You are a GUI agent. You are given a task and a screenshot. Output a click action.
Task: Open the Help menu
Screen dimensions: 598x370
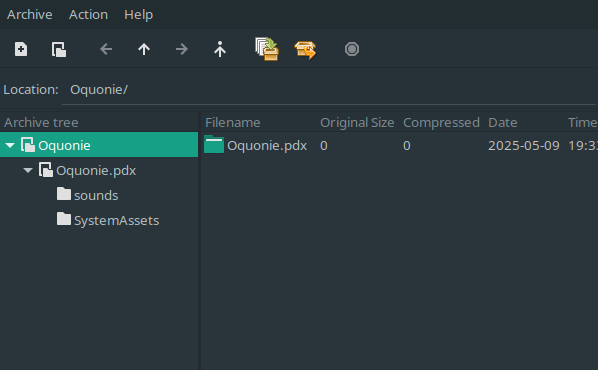138,14
